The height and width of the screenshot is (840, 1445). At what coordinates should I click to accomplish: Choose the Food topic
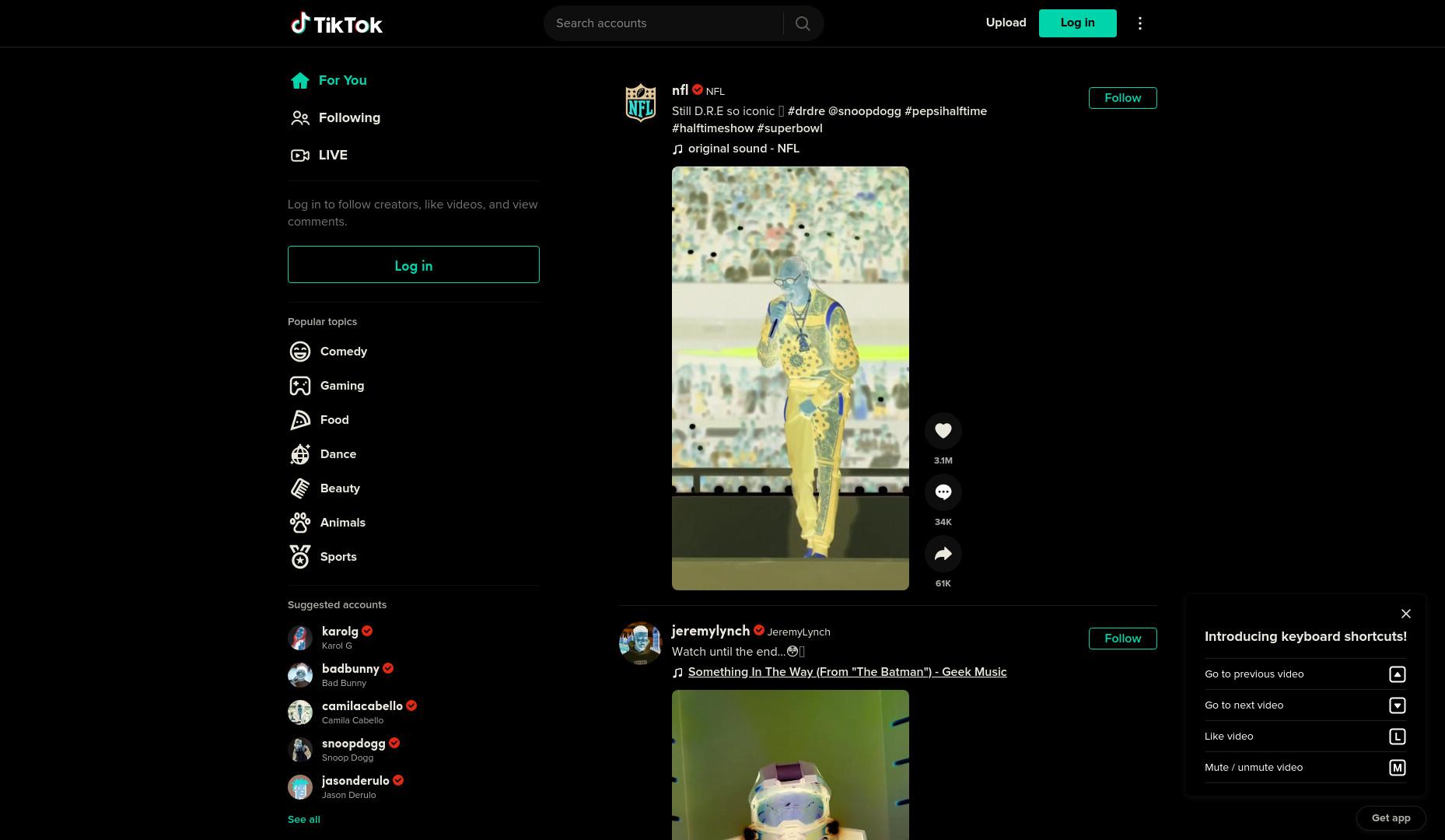pos(334,420)
